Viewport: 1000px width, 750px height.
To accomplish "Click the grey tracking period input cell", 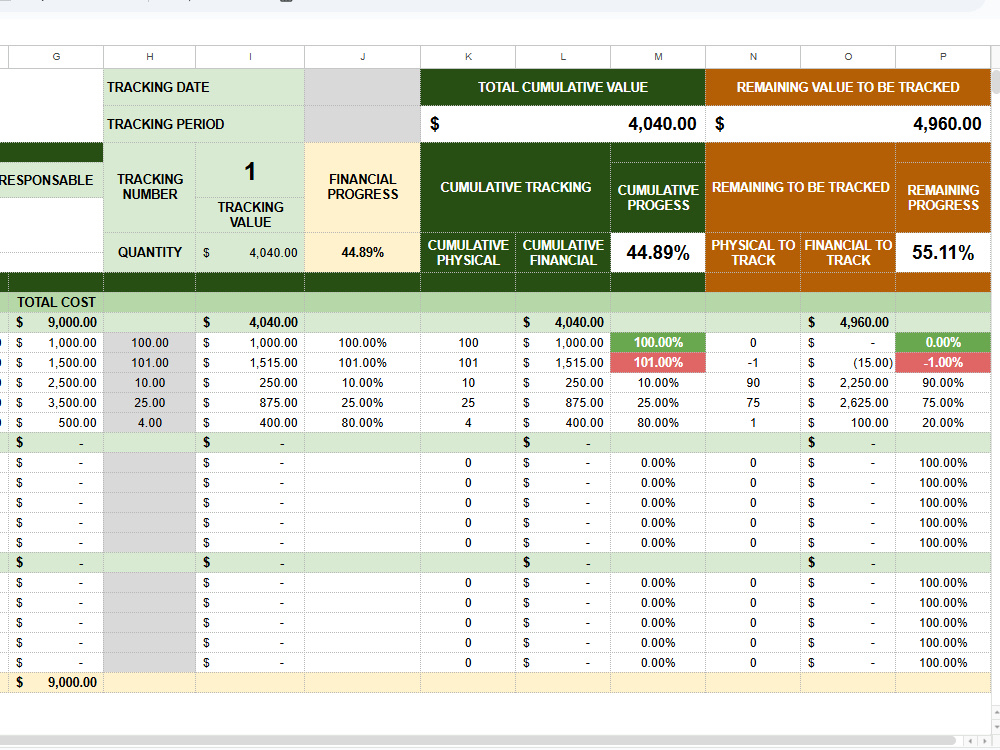I will (362, 124).
